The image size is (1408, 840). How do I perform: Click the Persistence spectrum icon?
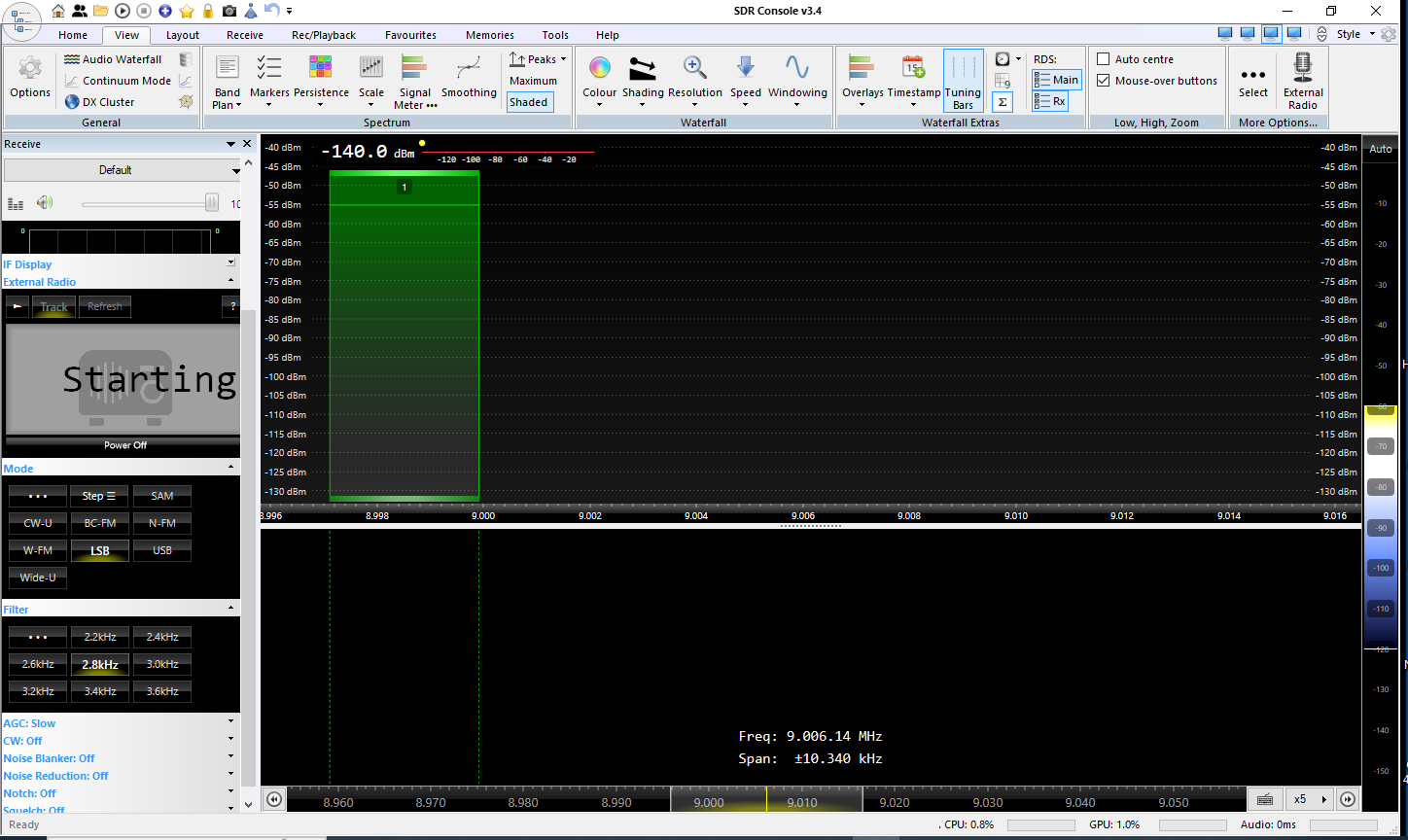[x=321, y=68]
